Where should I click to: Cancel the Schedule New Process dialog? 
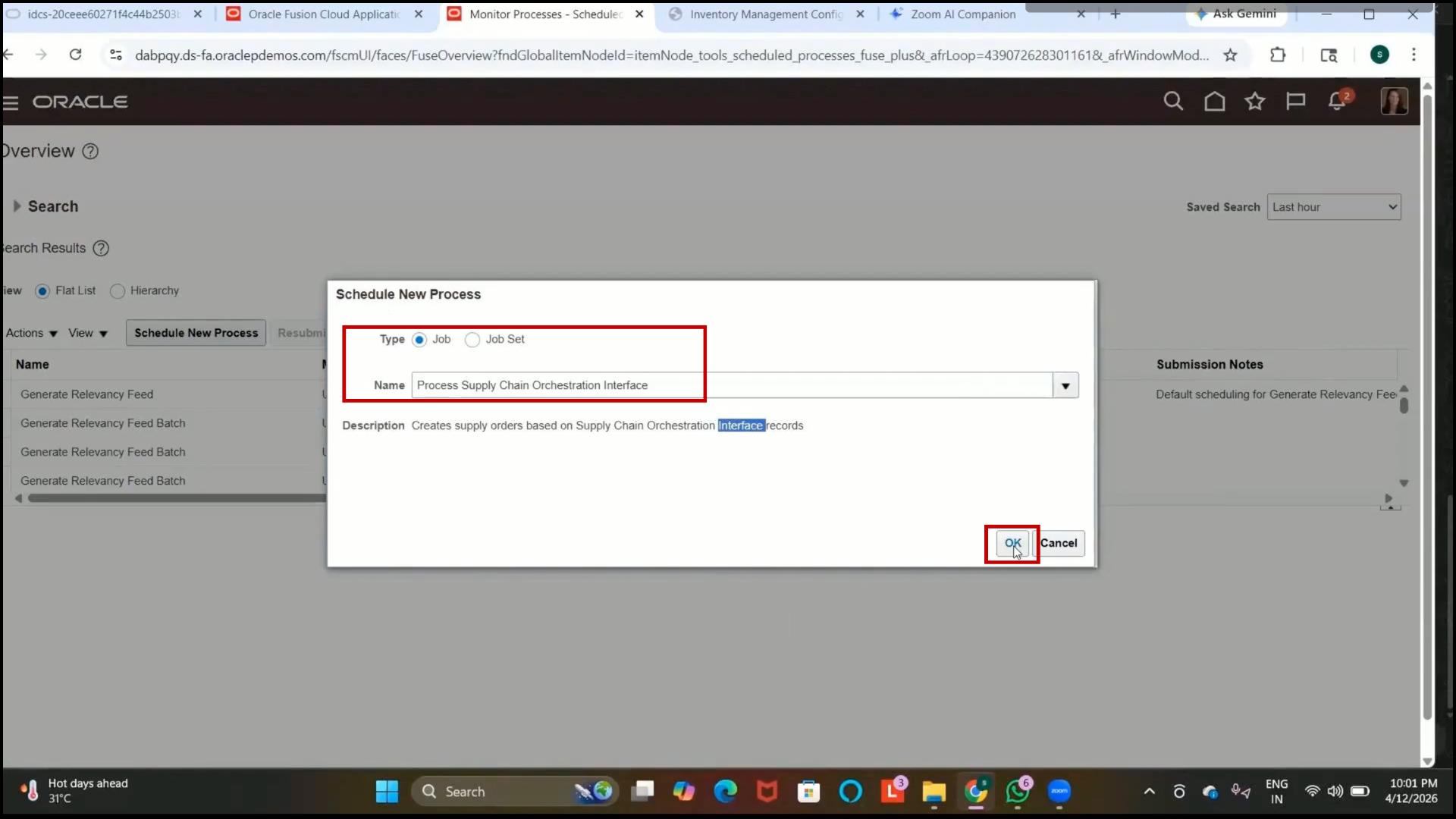coord(1059,543)
